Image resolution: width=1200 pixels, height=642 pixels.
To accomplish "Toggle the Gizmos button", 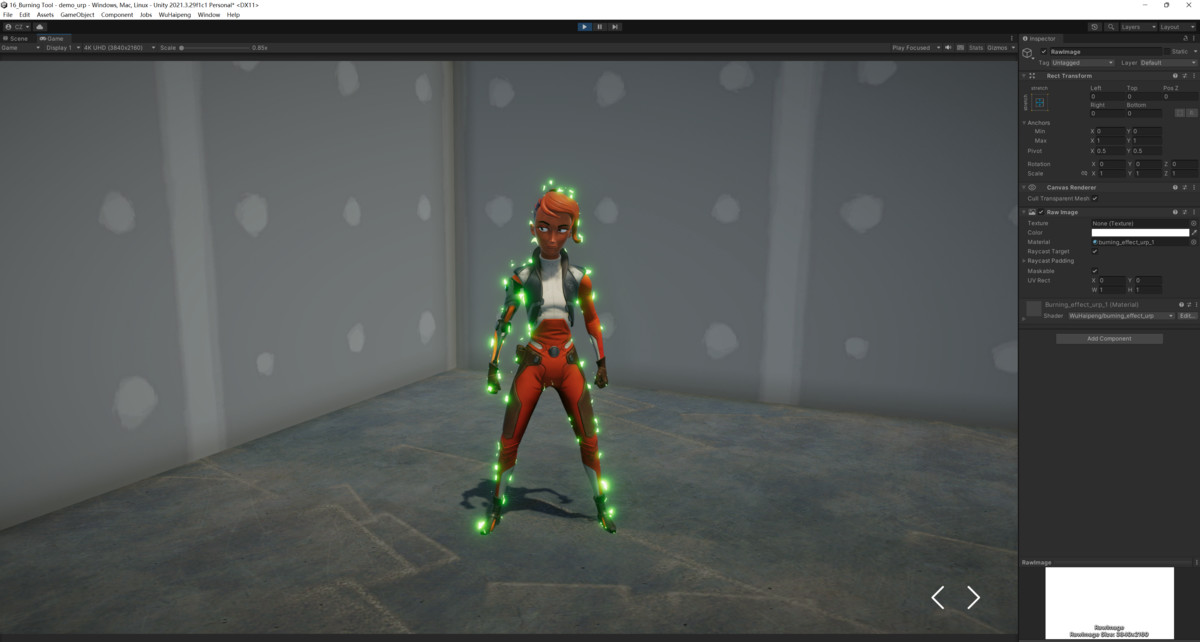I will coord(996,47).
